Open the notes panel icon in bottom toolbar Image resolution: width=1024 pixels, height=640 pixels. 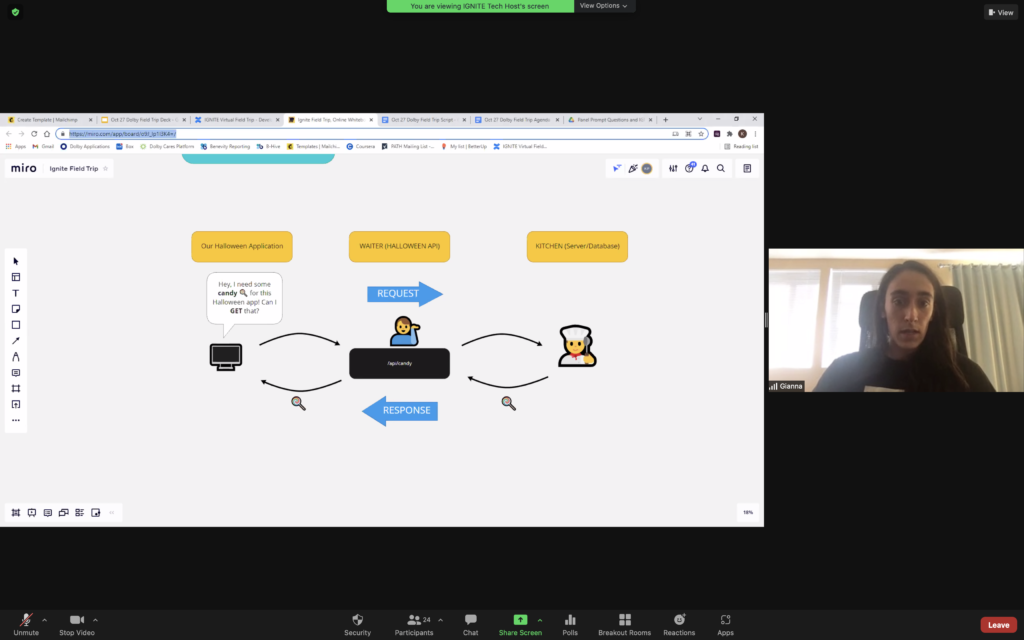95,513
